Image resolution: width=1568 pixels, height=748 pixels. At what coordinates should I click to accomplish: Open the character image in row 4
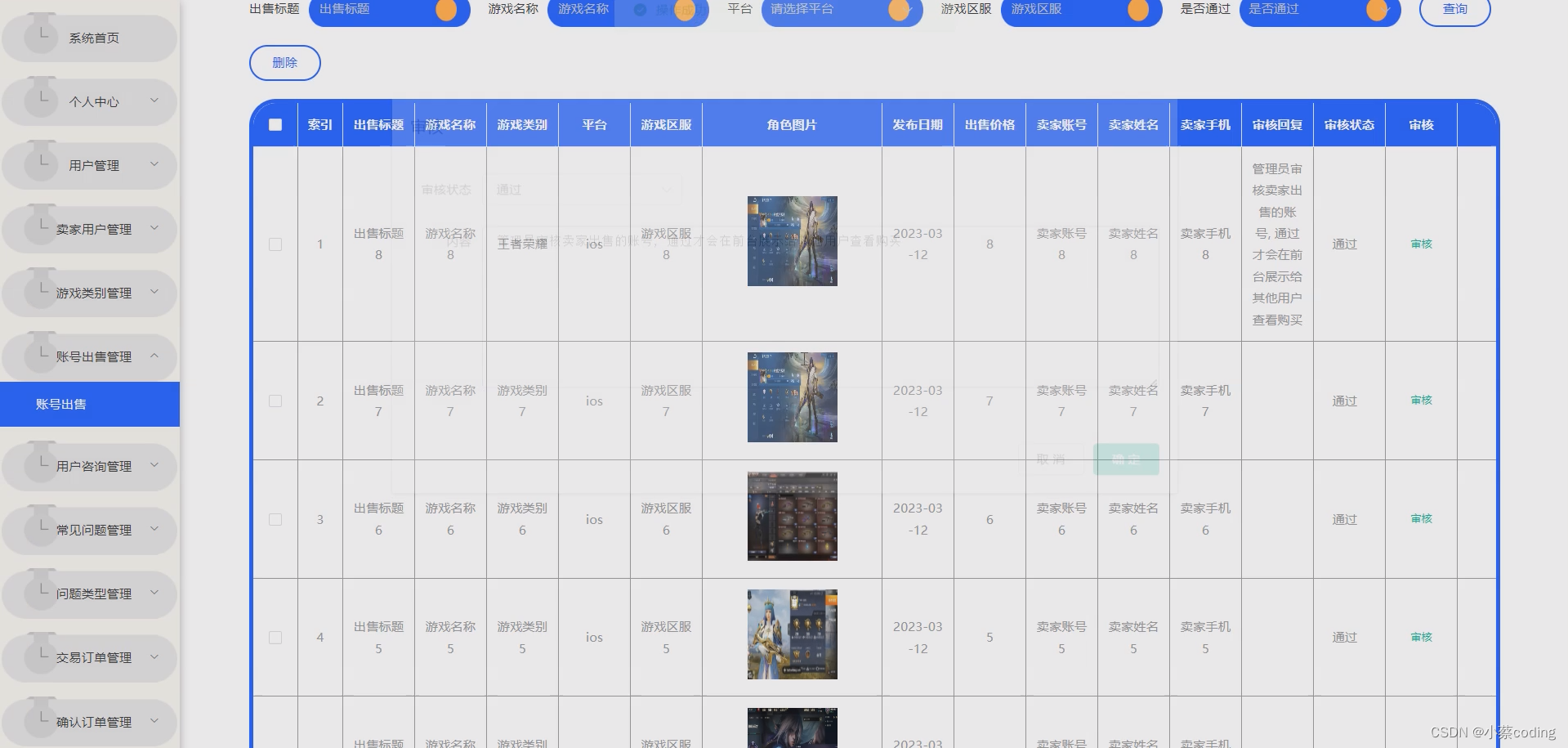tap(792, 634)
